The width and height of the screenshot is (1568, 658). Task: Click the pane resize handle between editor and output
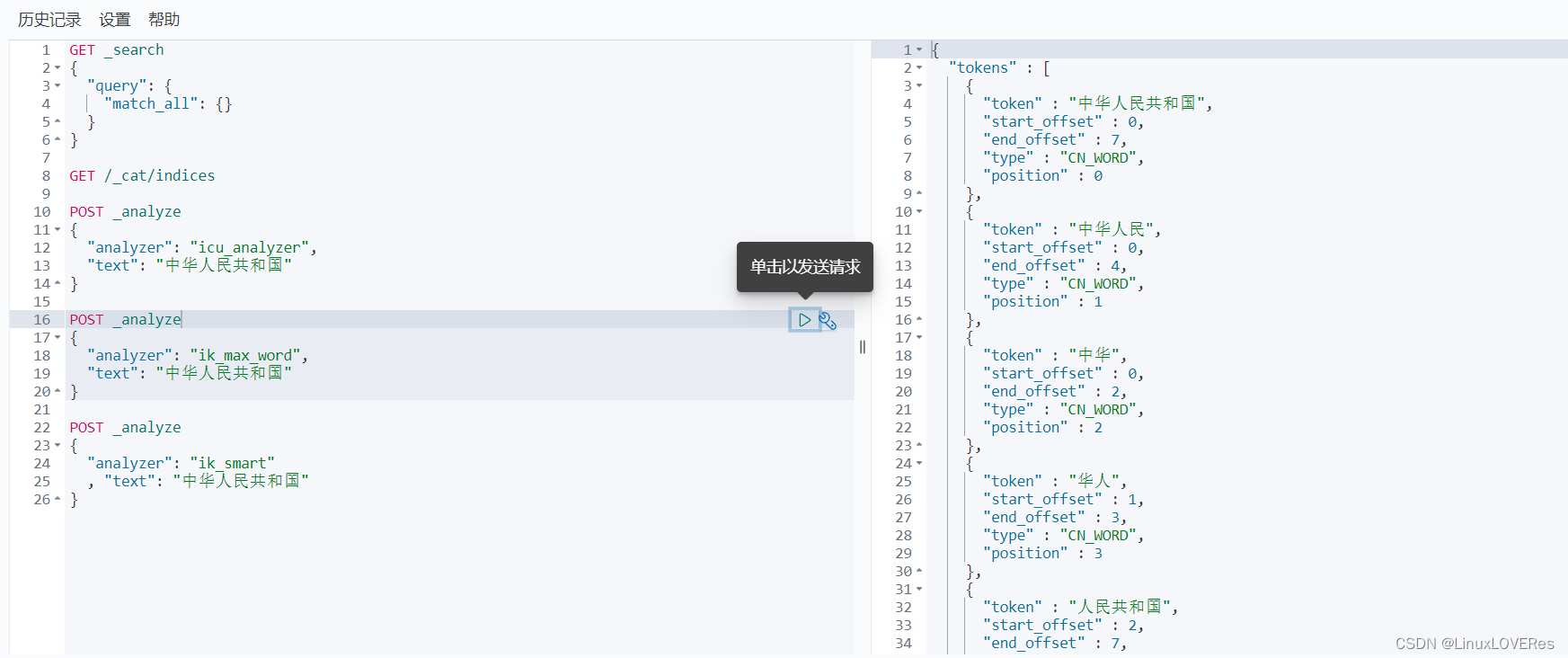(x=863, y=347)
